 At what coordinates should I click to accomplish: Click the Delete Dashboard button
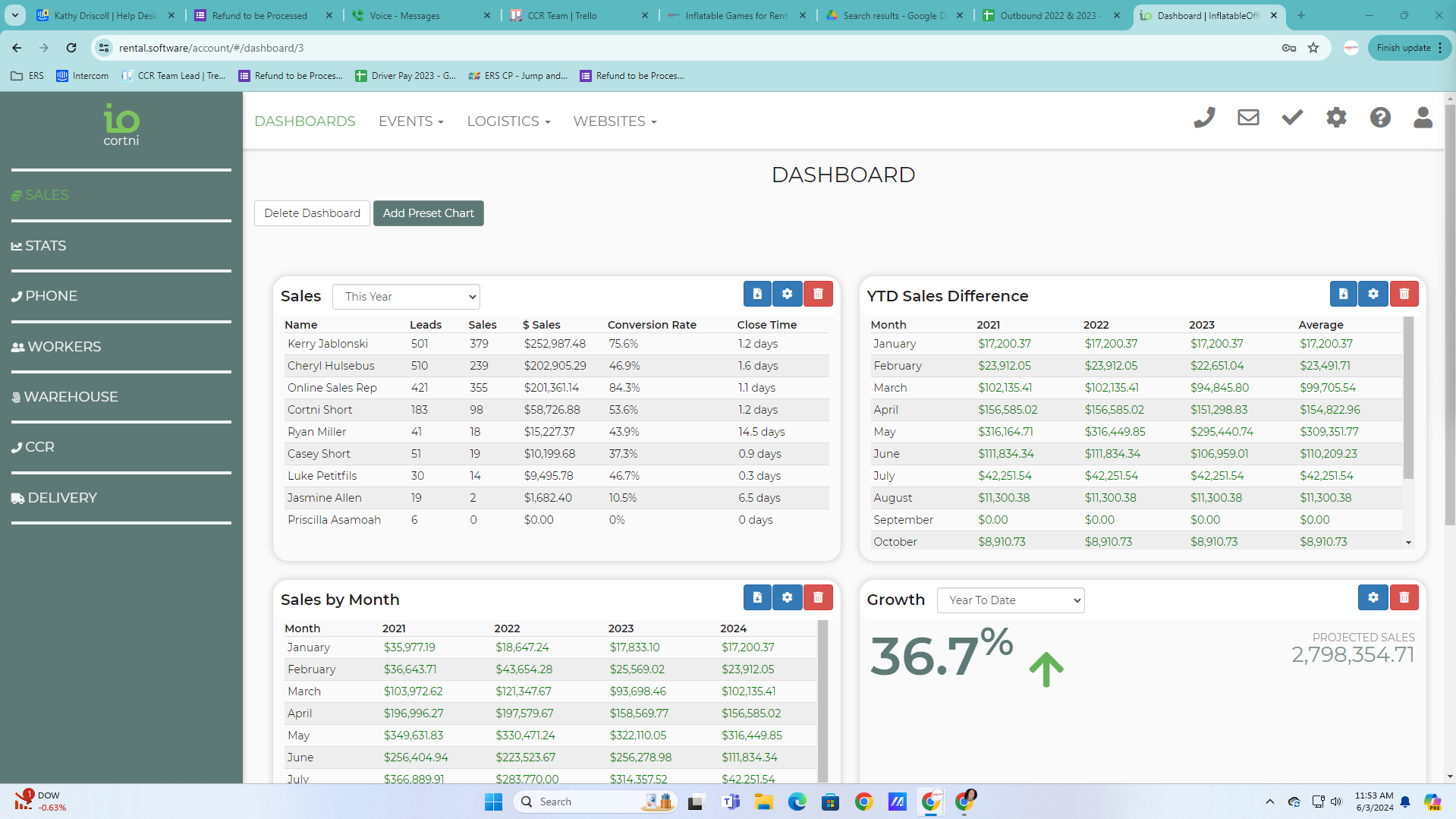[312, 213]
